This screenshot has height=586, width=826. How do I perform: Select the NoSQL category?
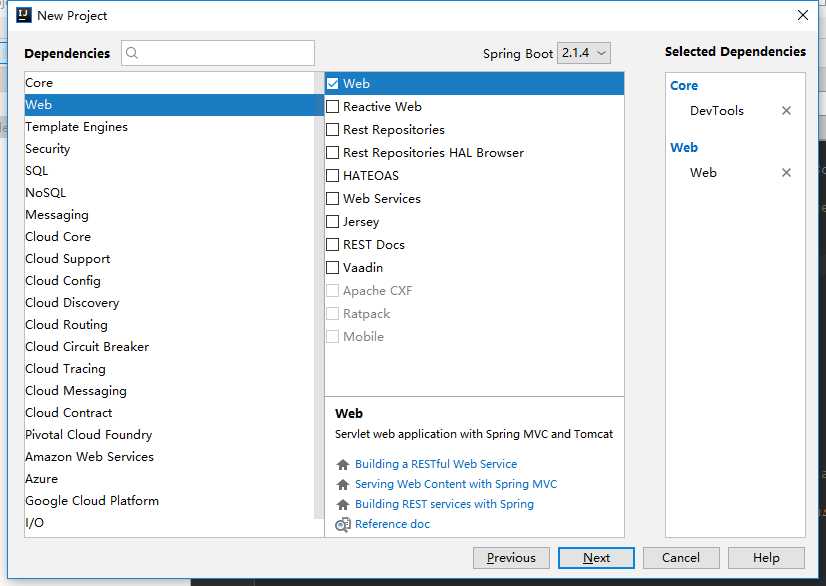pyautogui.click(x=170, y=193)
